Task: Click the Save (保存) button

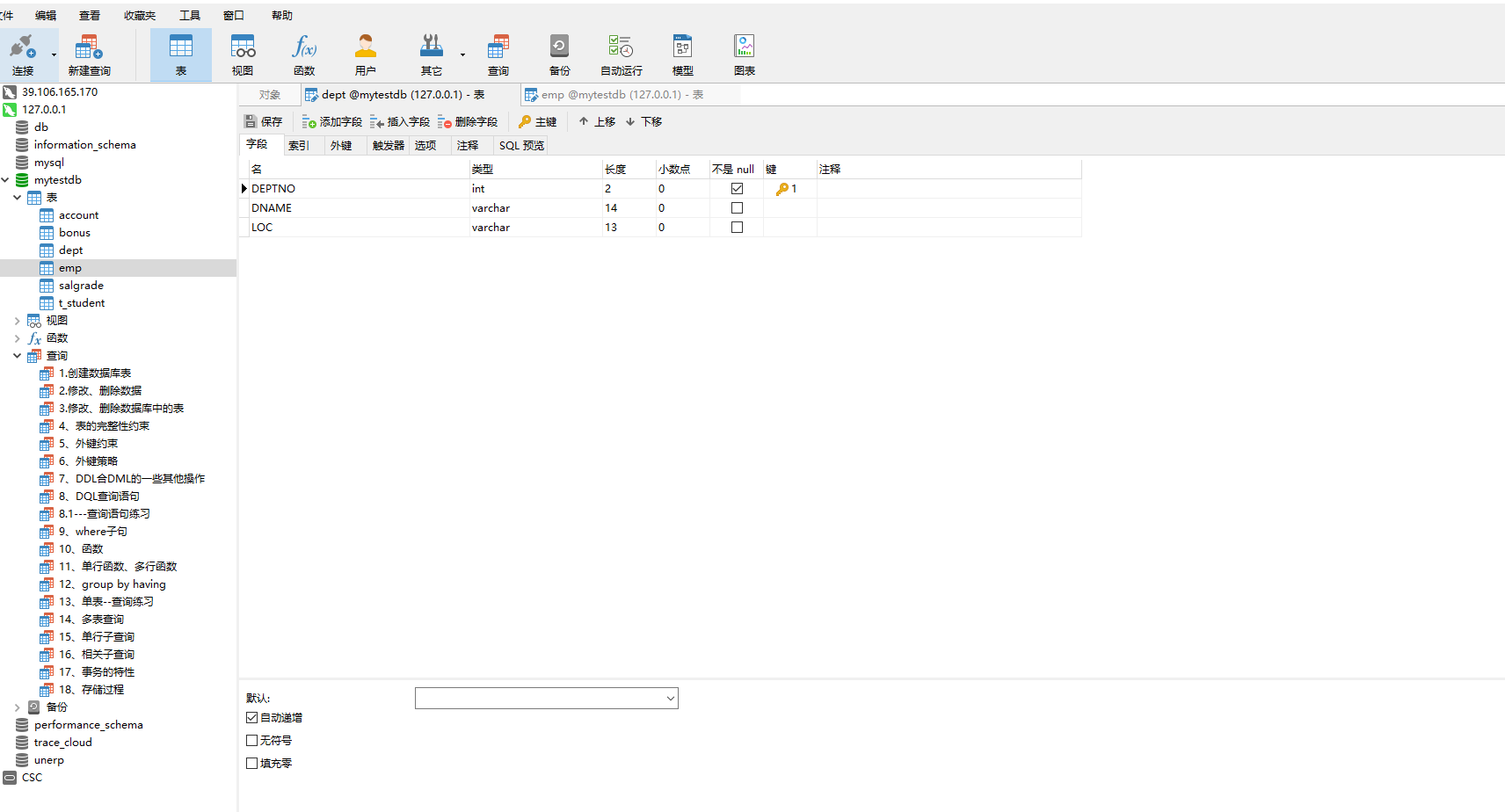Action: (264, 122)
